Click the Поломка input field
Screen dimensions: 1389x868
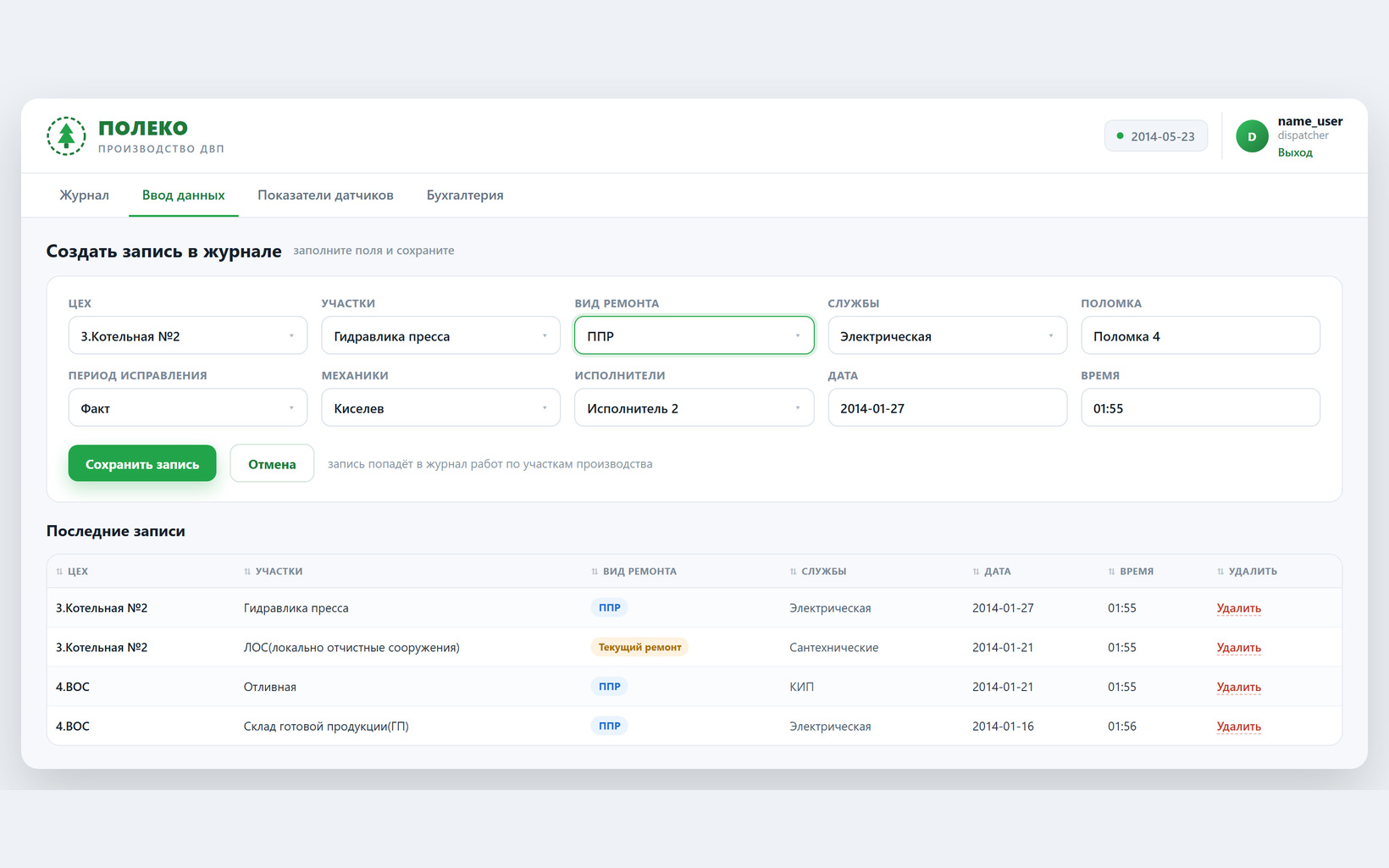[x=1200, y=336]
